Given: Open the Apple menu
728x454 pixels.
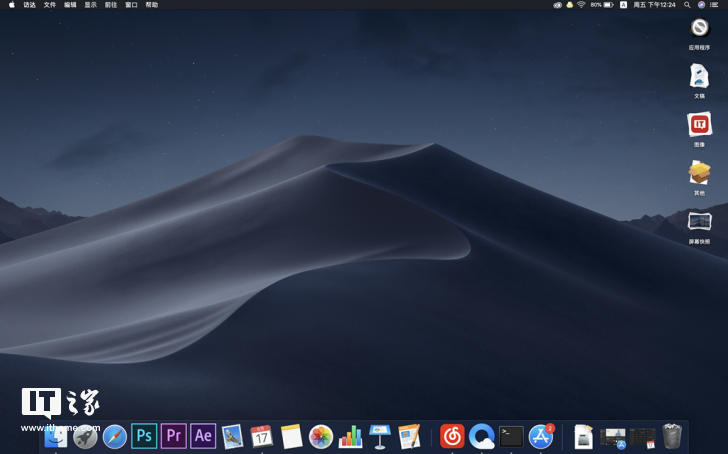Looking at the screenshot, I should coord(12,5).
